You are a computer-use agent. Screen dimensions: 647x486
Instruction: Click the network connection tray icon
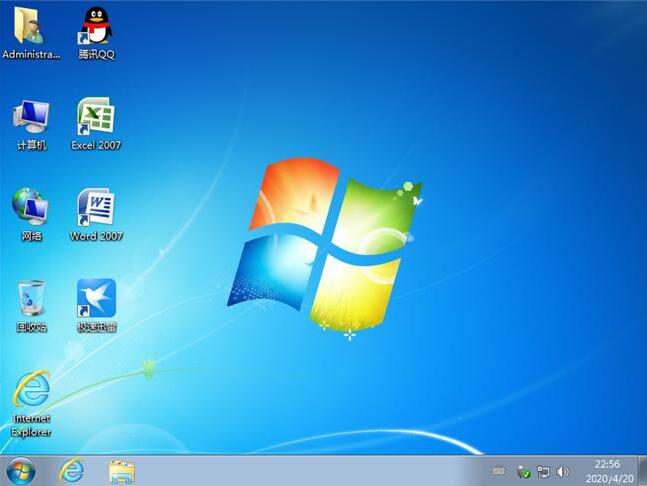[x=543, y=472]
